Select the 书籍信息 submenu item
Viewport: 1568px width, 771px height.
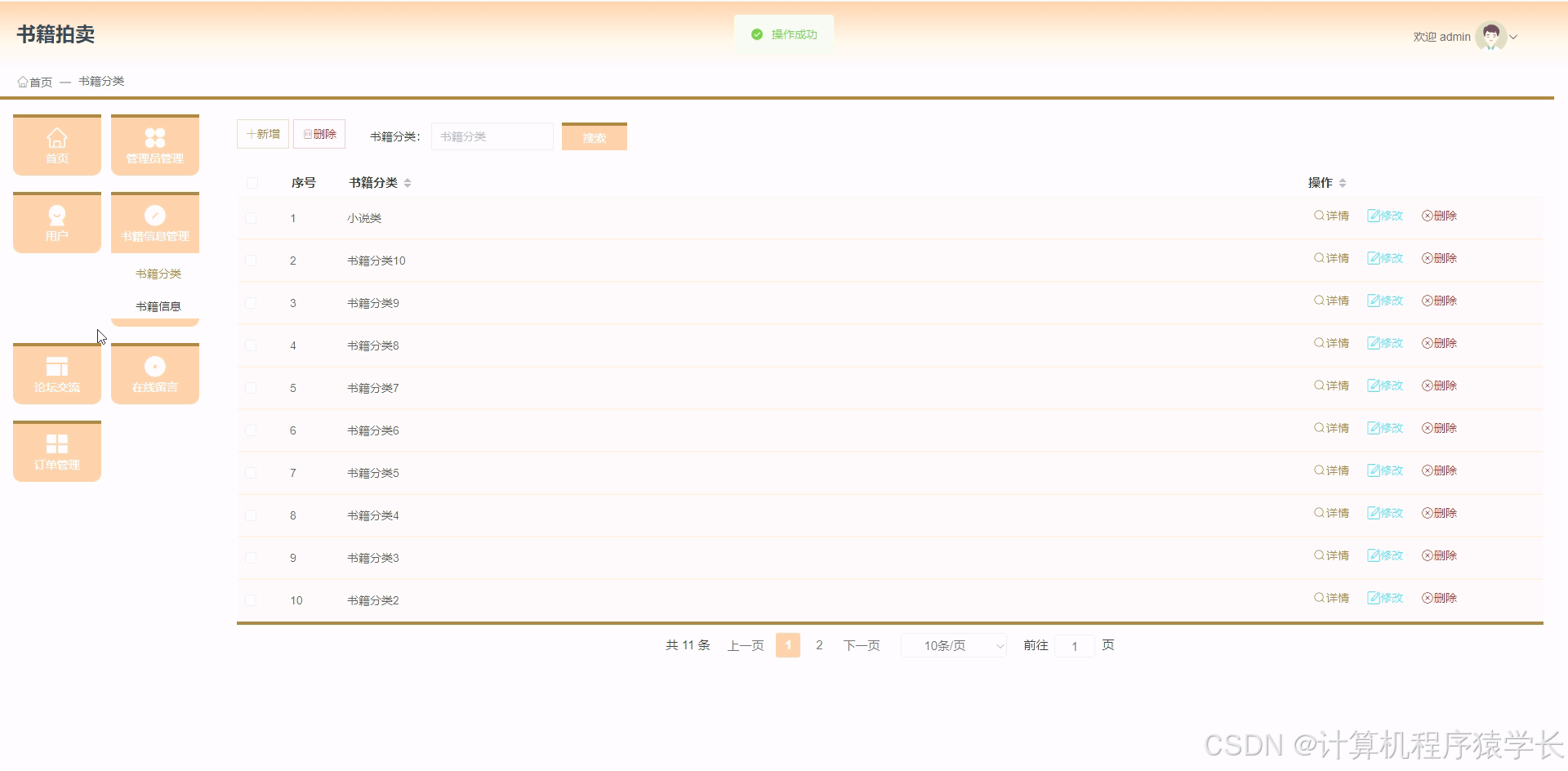tap(158, 306)
